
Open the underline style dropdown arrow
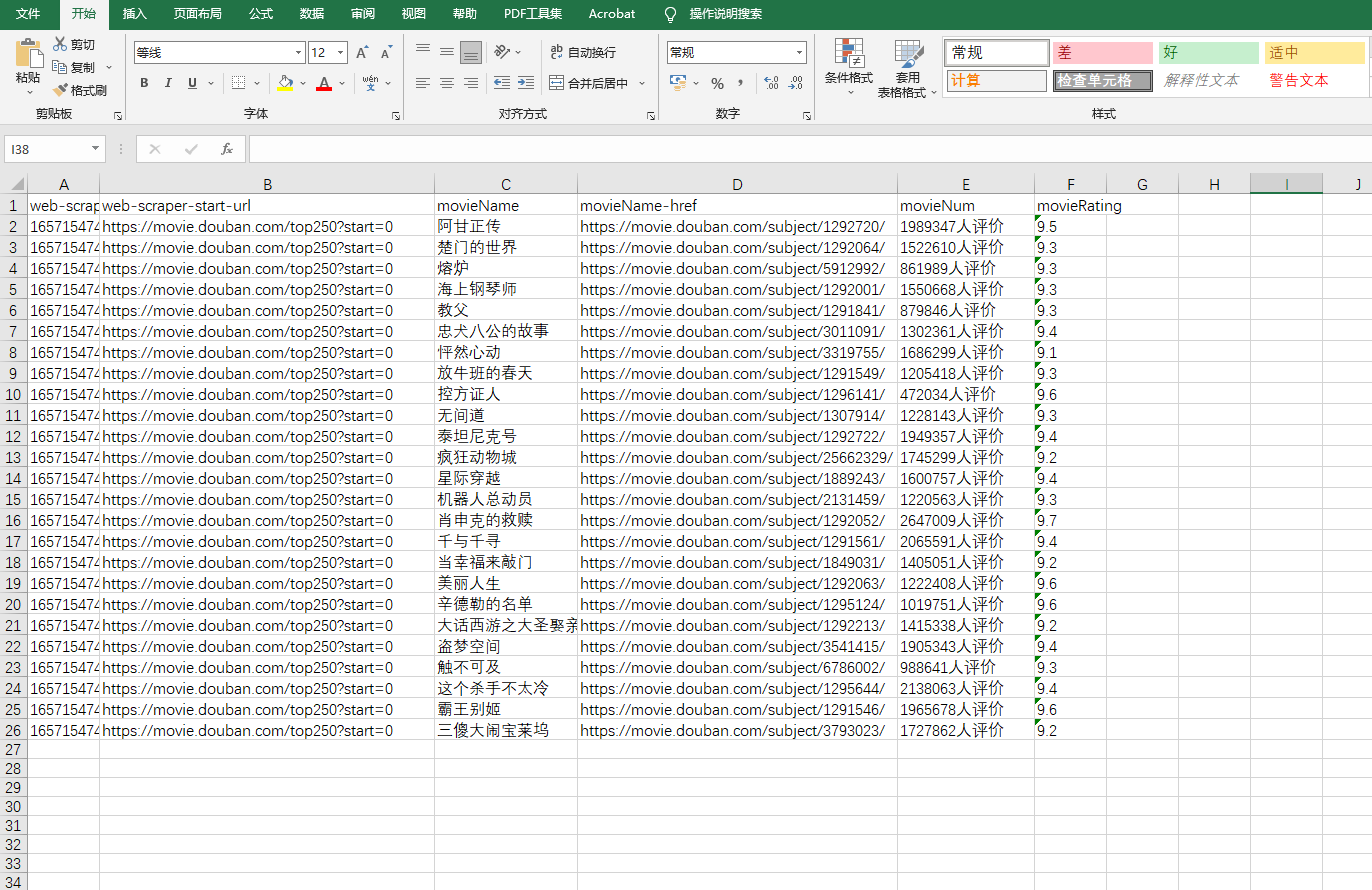click(x=209, y=83)
